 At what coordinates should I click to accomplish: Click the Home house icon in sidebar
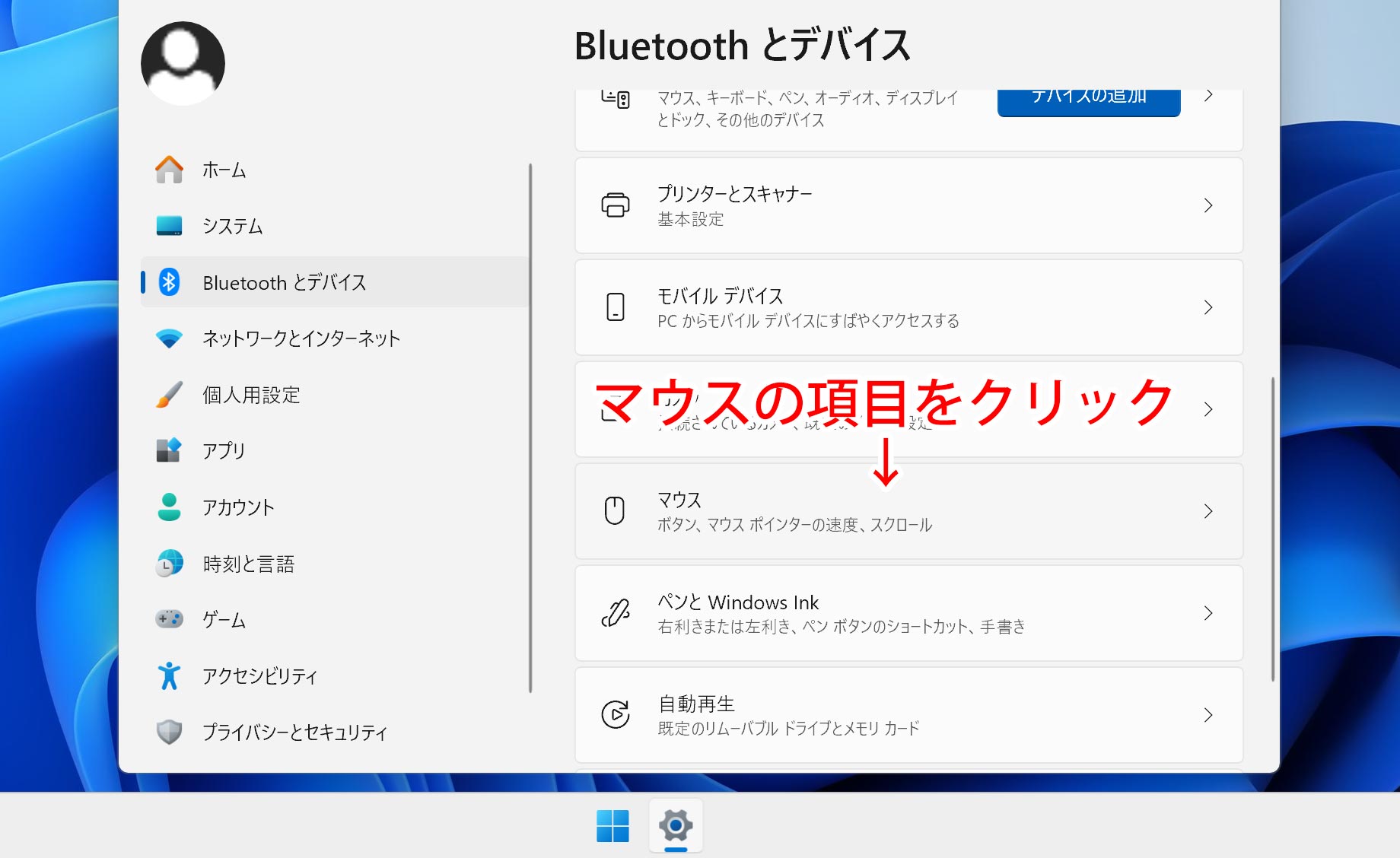point(169,170)
